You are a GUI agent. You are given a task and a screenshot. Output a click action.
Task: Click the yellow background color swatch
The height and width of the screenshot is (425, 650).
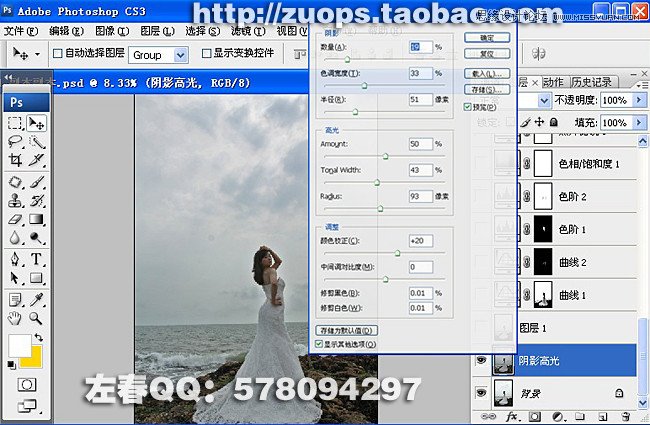35,361
